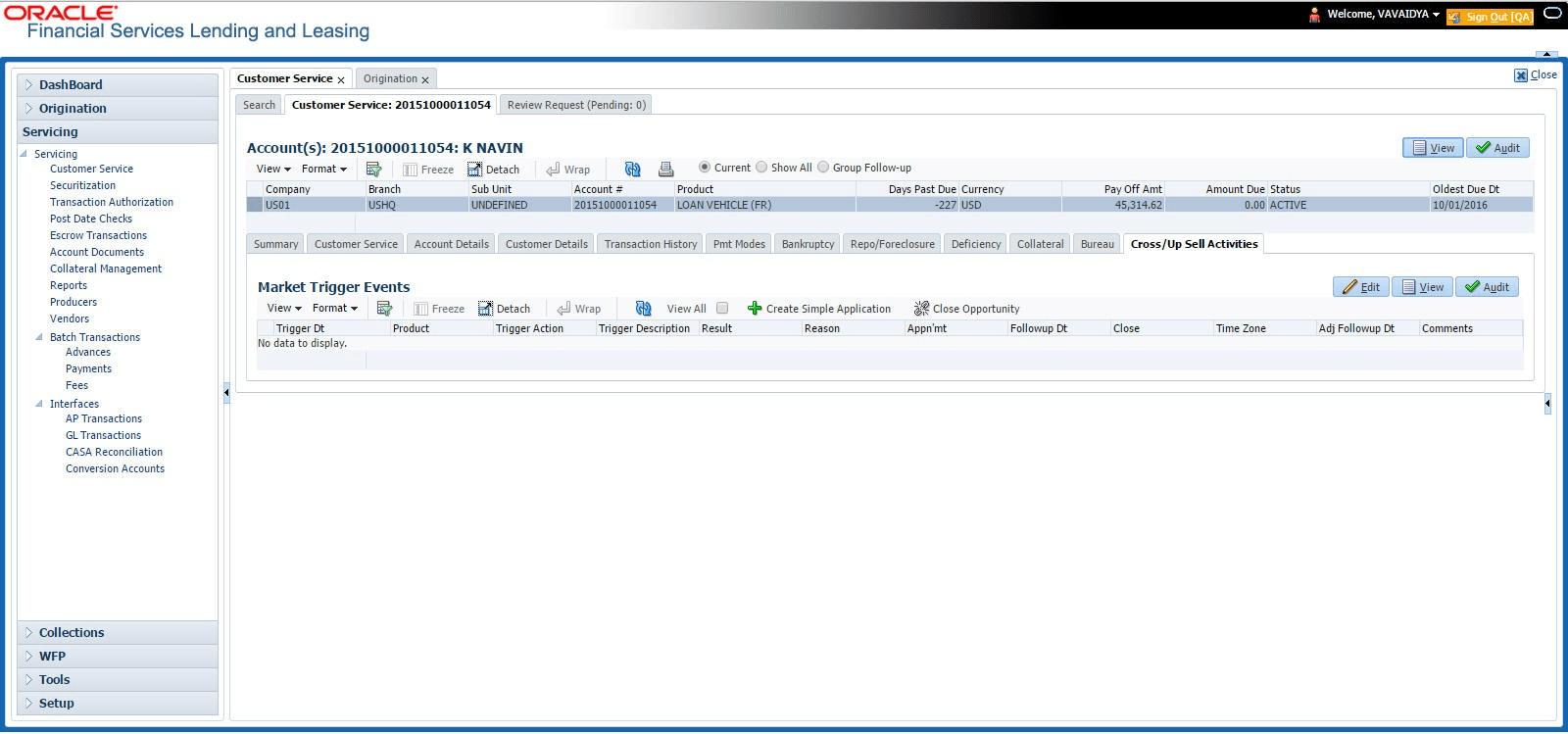Open the Welcome, VAVAIDYA user dropdown
The height and width of the screenshot is (734, 1568).
pyautogui.click(x=1384, y=15)
